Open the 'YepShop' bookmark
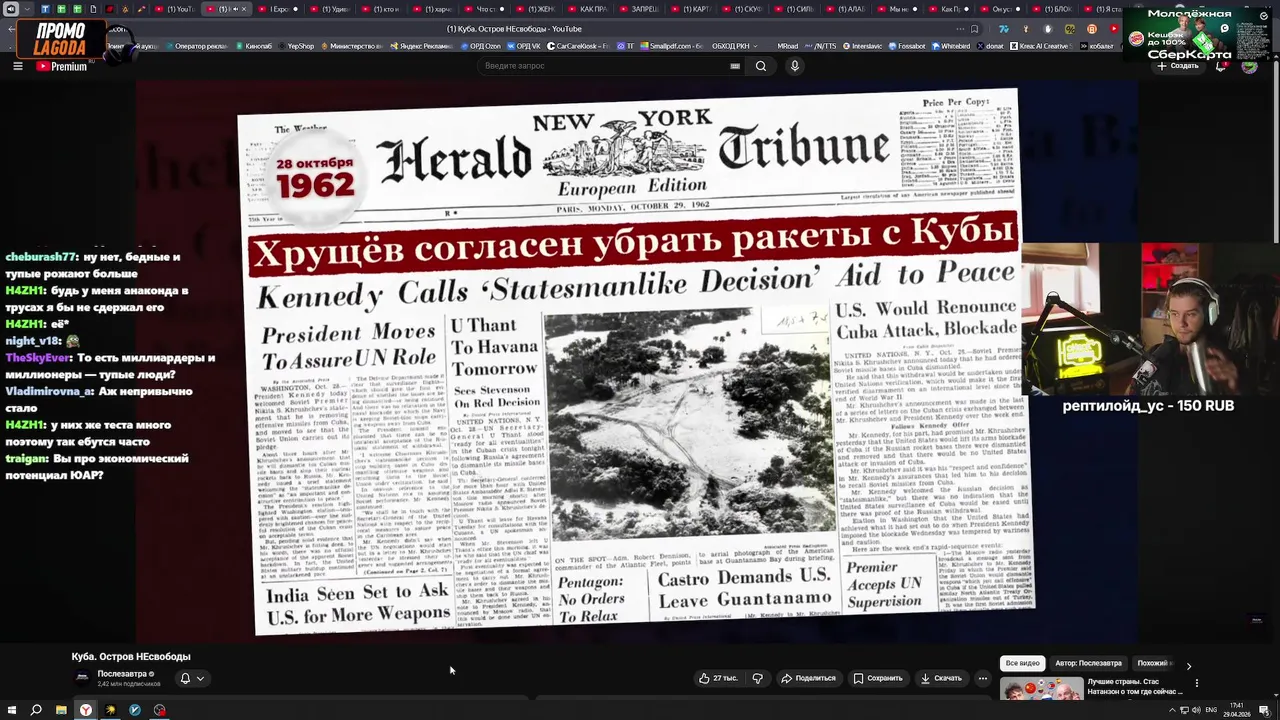Viewport: 1280px width, 720px height. [x=299, y=46]
